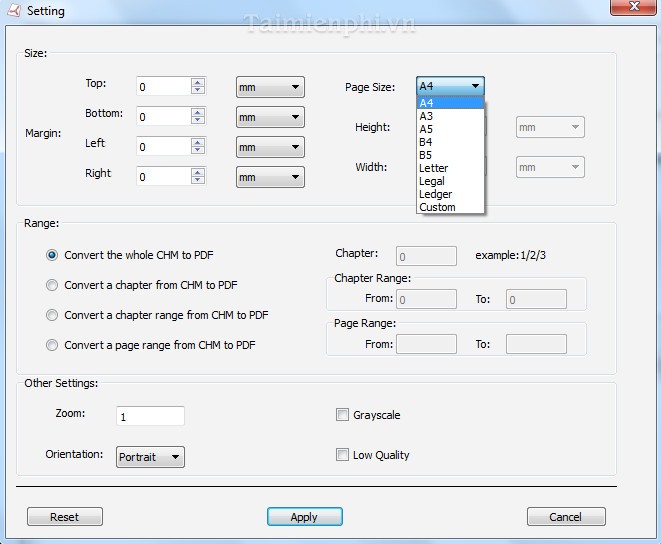The image size is (661, 544).
Task: Select A5 in the page size list
Action: tap(450, 129)
